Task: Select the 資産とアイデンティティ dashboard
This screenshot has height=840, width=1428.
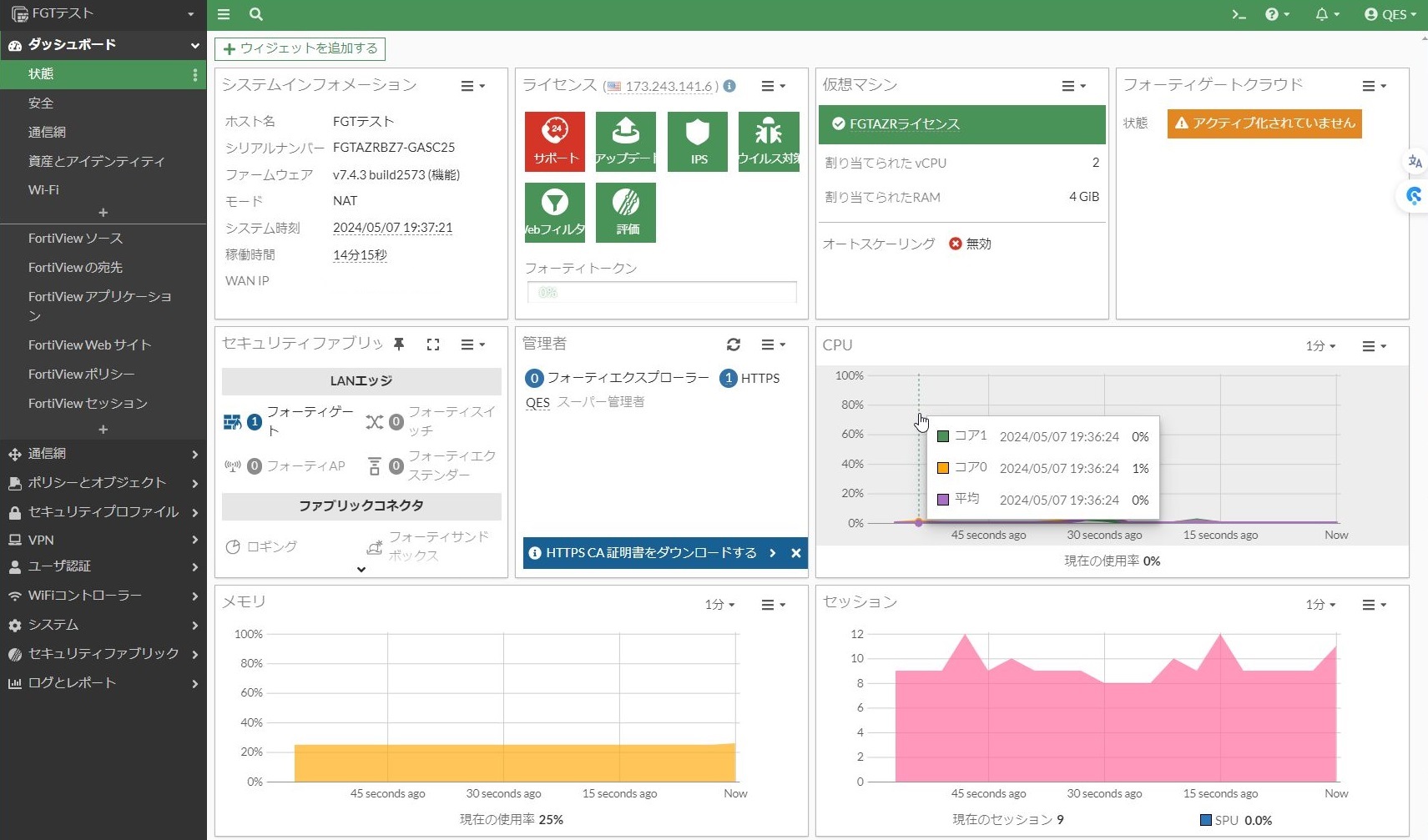Action: [97, 162]
